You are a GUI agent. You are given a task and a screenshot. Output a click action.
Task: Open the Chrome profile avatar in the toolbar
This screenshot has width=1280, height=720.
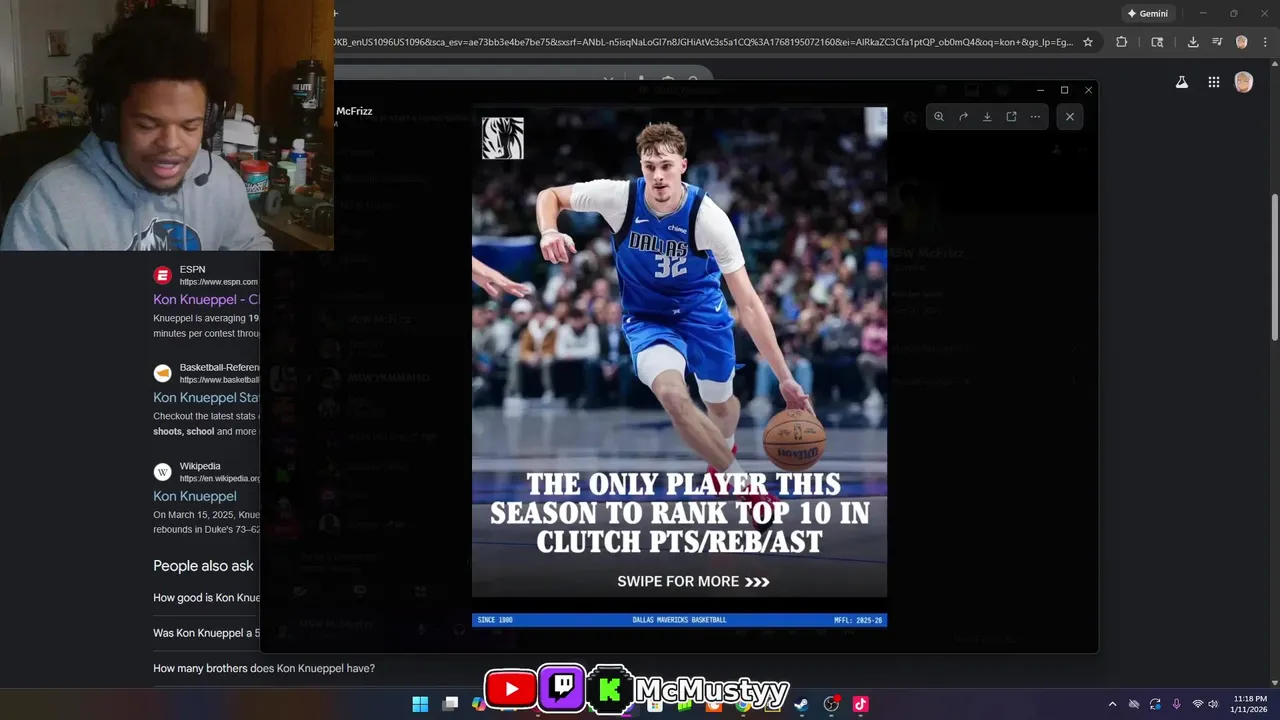click(1241, 42)
